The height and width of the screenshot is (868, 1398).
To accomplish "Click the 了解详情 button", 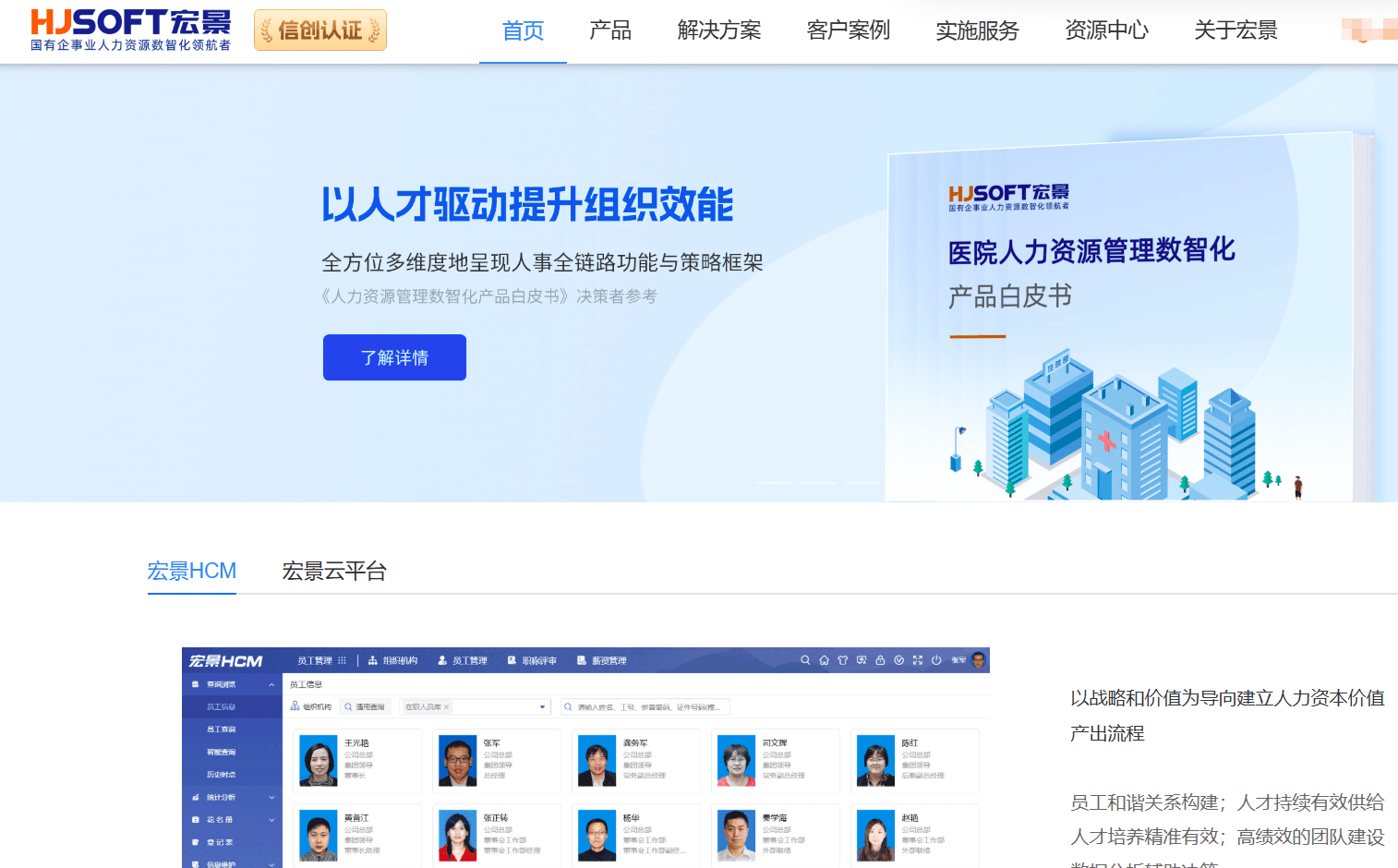I will [x=394, y=357].
